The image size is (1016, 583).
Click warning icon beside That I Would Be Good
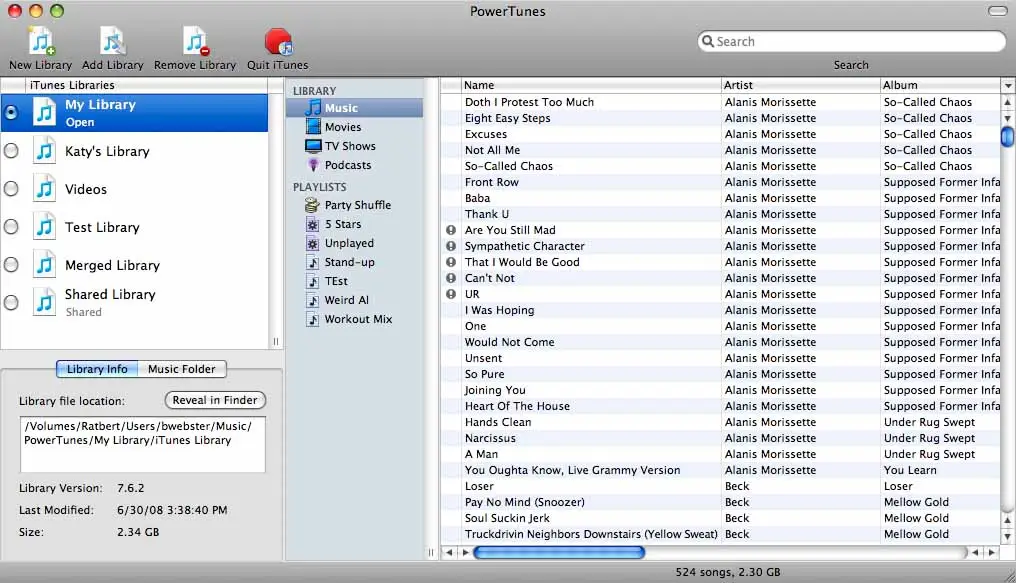point(451,262)
